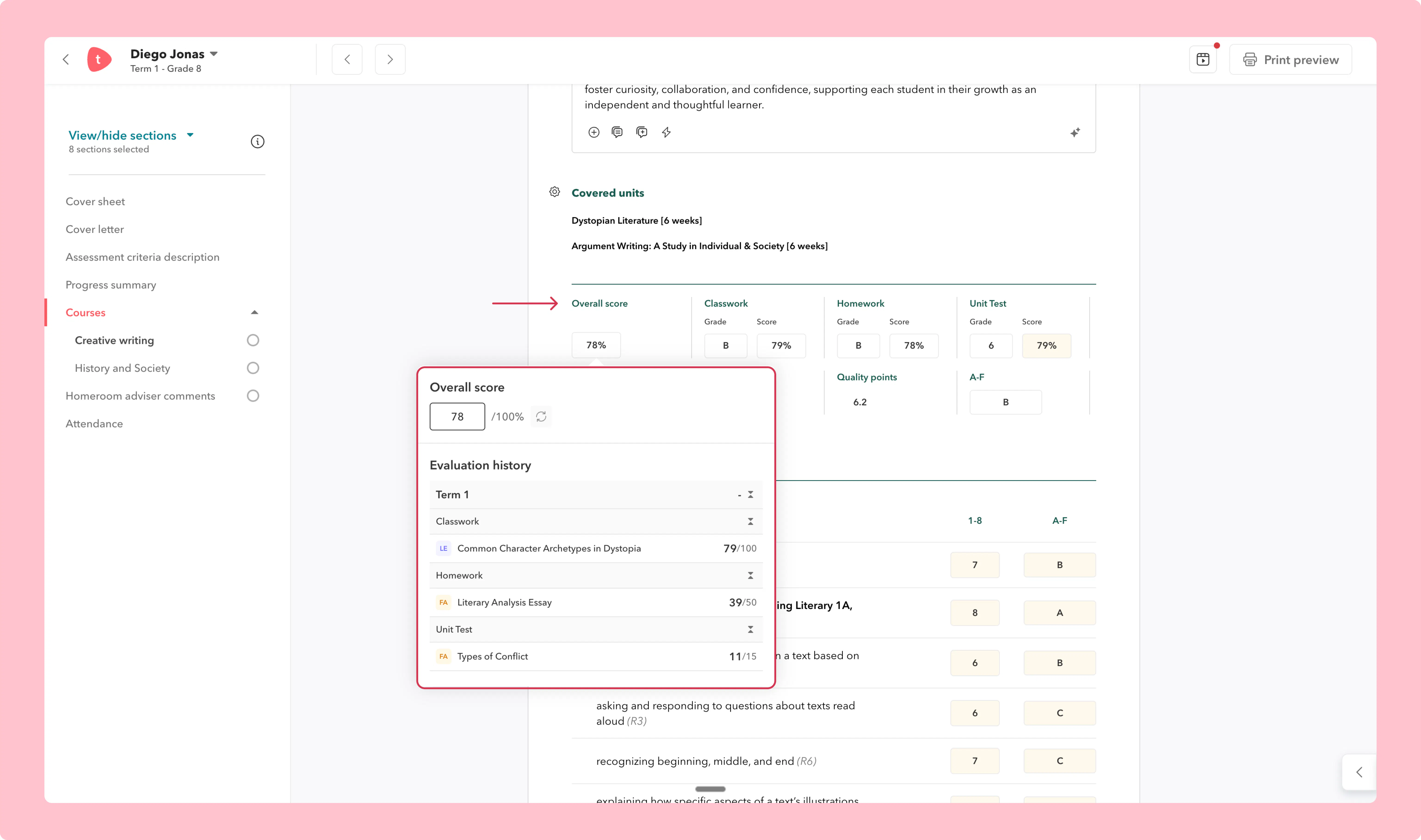Open the Types of Conflict entry

[596, 657]
